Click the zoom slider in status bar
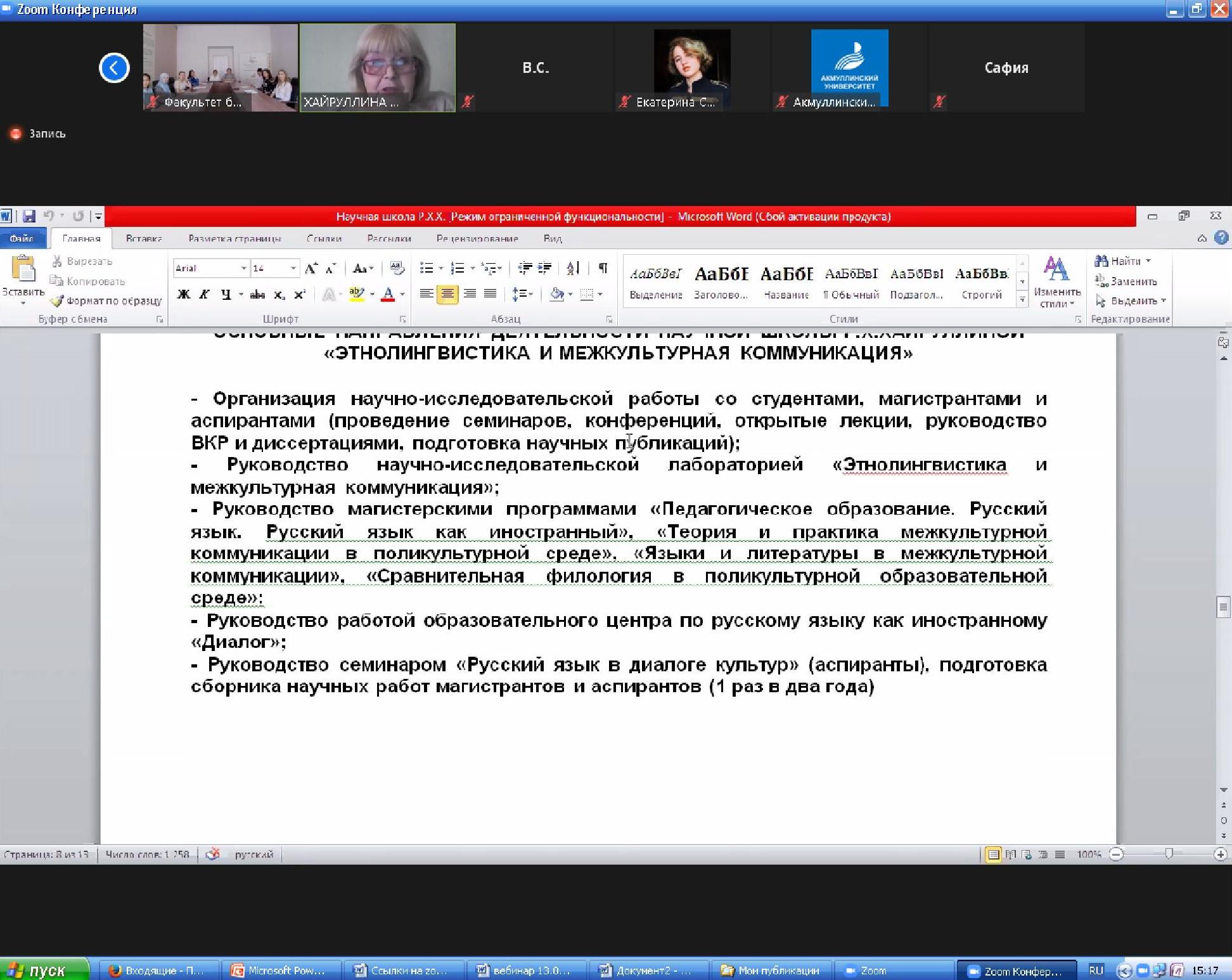The width and height of the screenshot is (1232, 980). (x=1169, y=854)
